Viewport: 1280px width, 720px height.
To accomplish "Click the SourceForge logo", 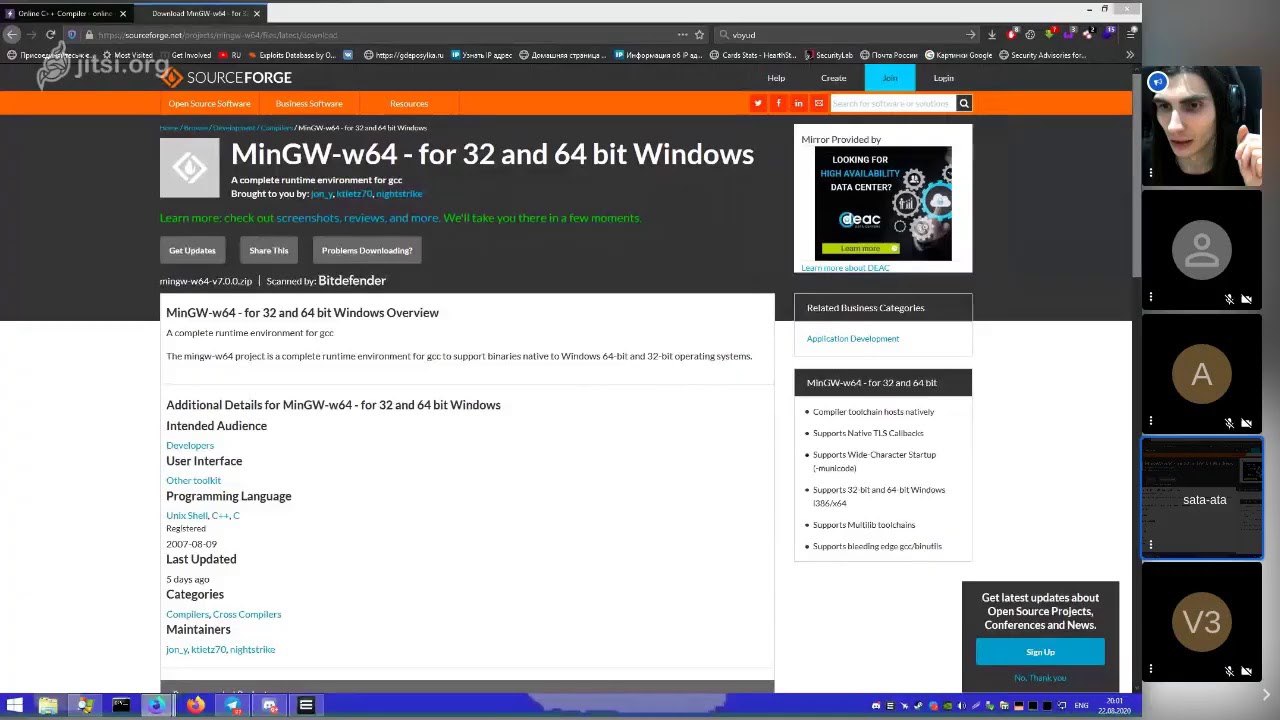I will (x=226, y=78).
